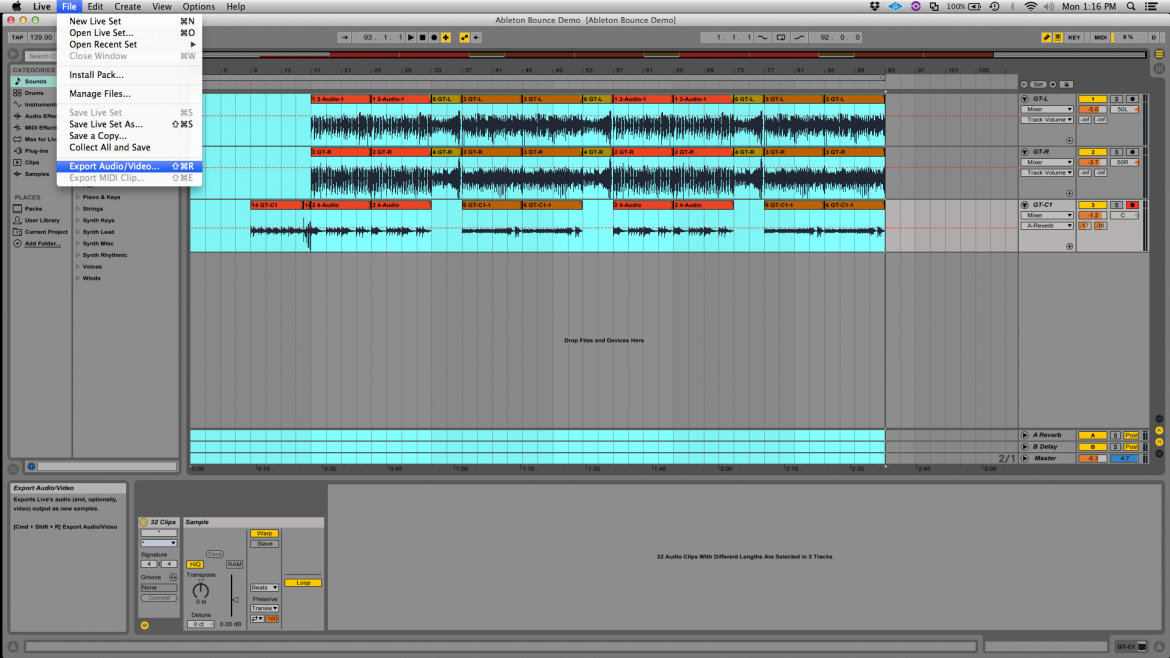Expand the Master track

(x=1024, y=458)
